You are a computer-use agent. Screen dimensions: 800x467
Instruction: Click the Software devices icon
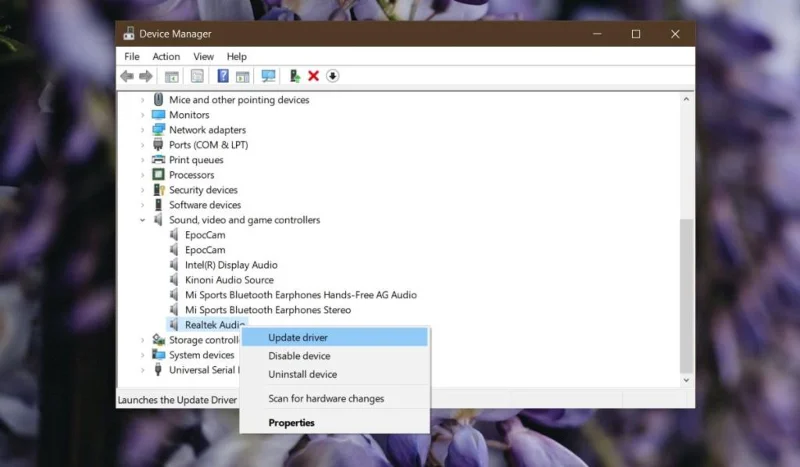point(158,205)
